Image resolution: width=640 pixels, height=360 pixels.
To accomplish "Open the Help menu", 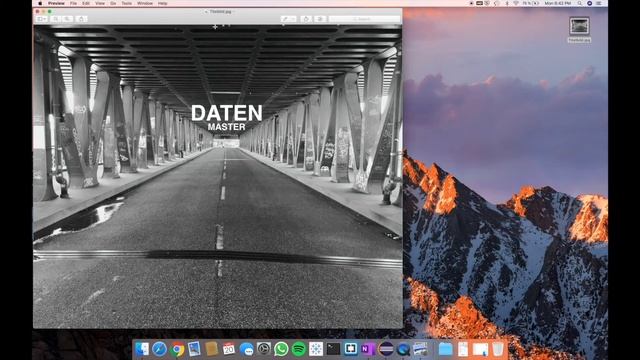I will coord(162,3).
